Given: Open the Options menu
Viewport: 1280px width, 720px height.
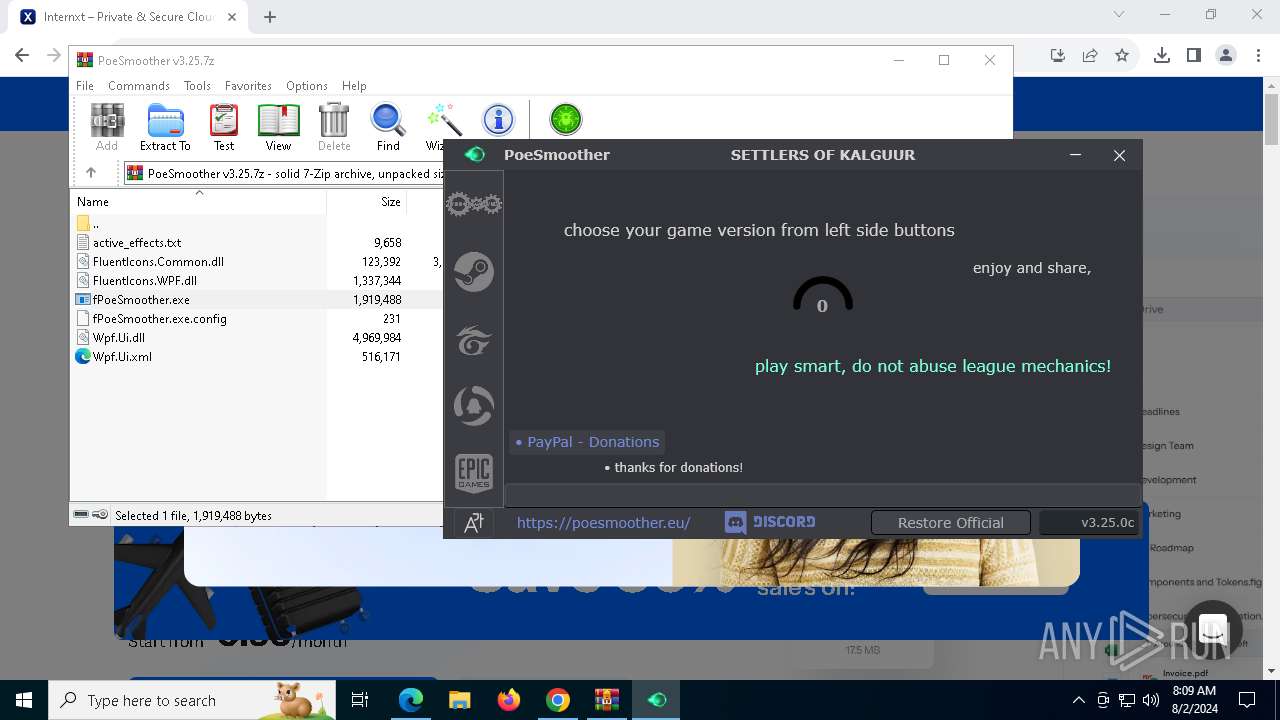Looking at the screenshot, I should pos(307,86).
